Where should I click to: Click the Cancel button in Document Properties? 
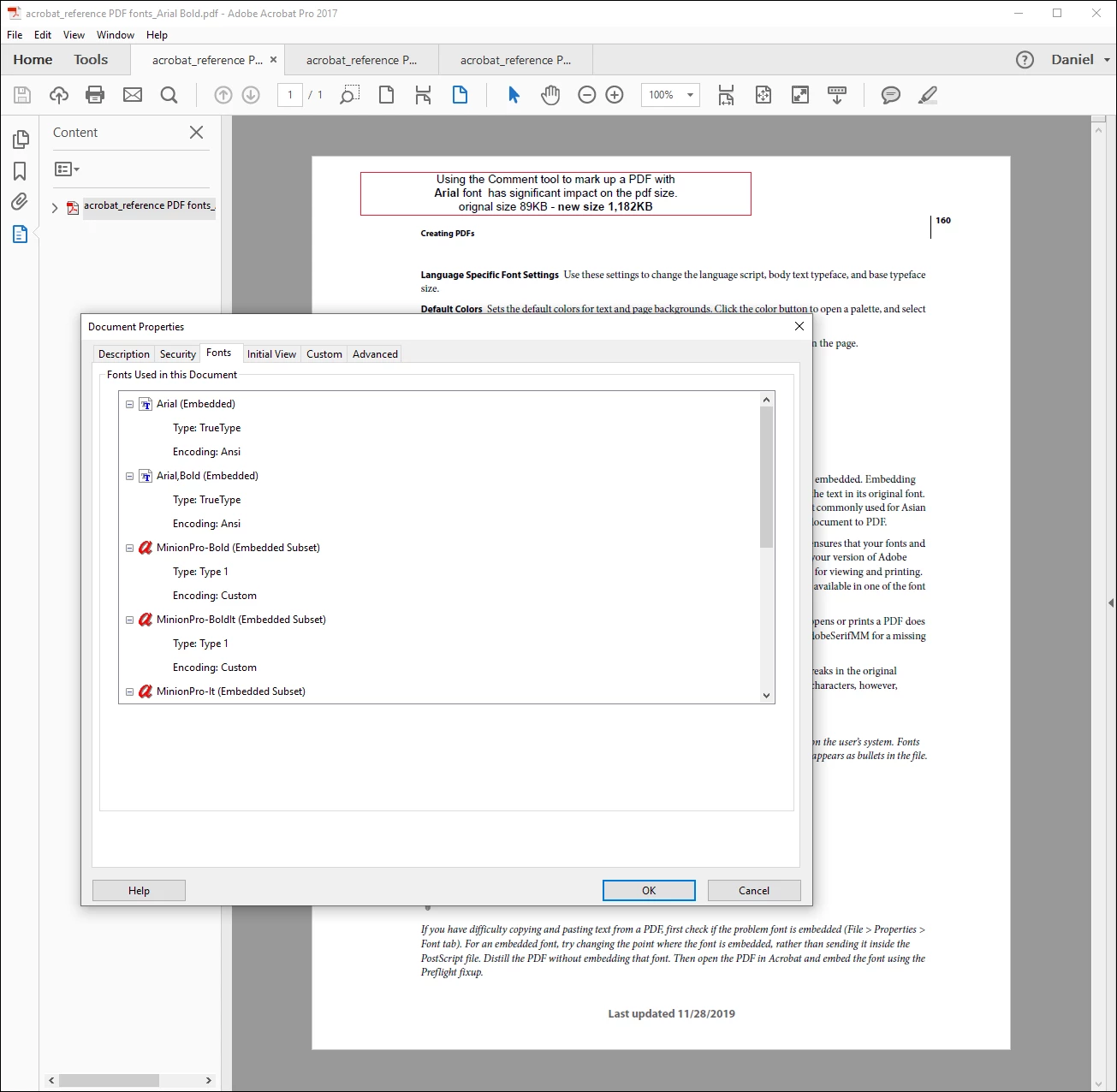coord(754,891)
